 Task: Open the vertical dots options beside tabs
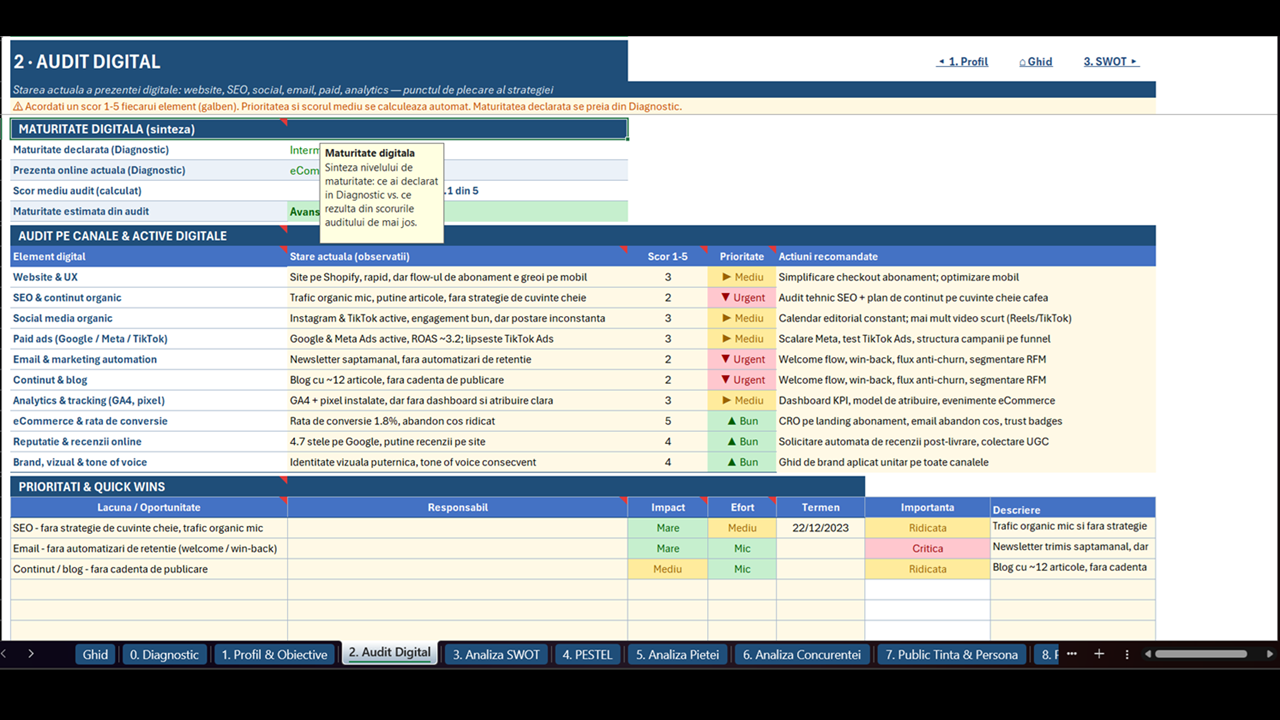coord(1127,654)
